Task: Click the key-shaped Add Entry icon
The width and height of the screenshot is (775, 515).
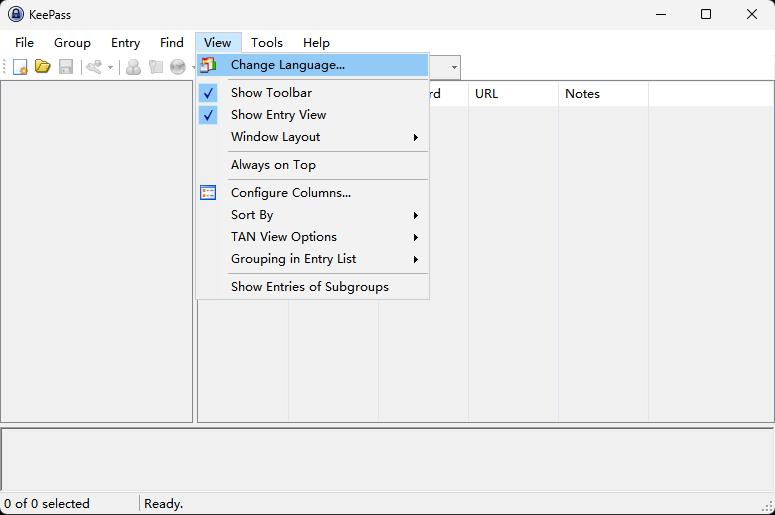Action: (x=95, y=67)
